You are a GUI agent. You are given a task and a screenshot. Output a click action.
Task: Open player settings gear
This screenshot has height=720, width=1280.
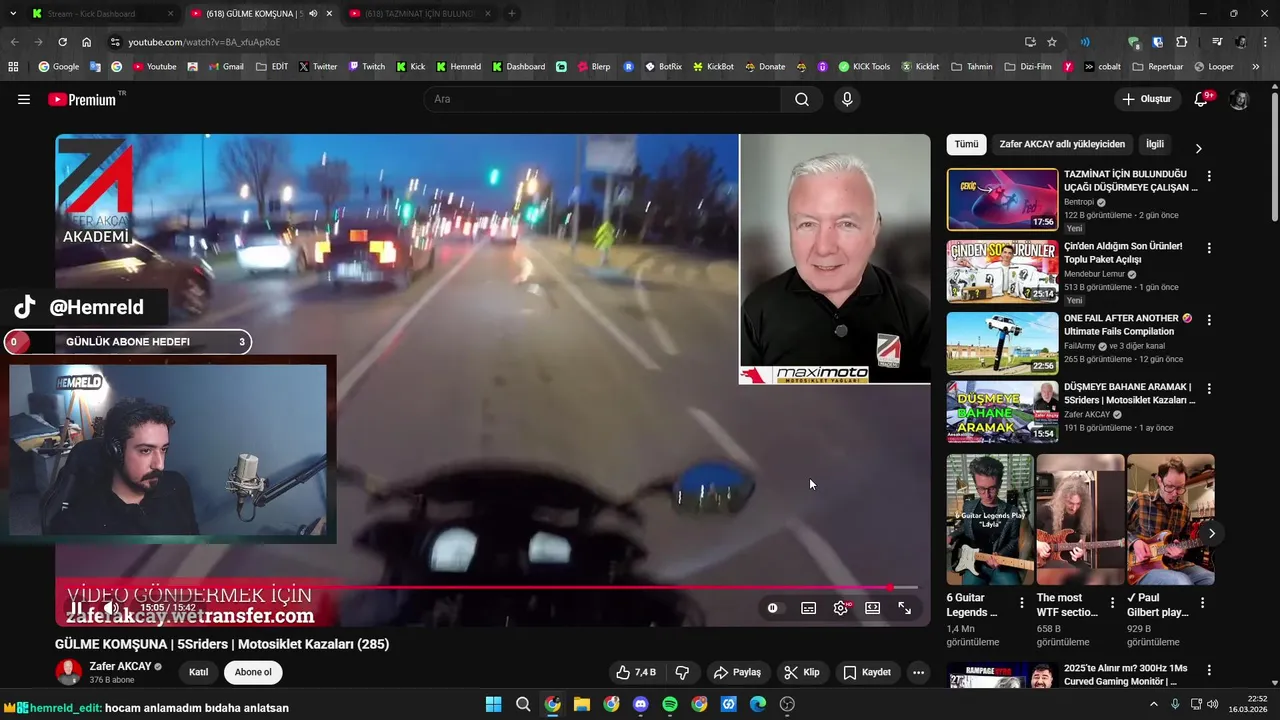[x=841, y=608]
